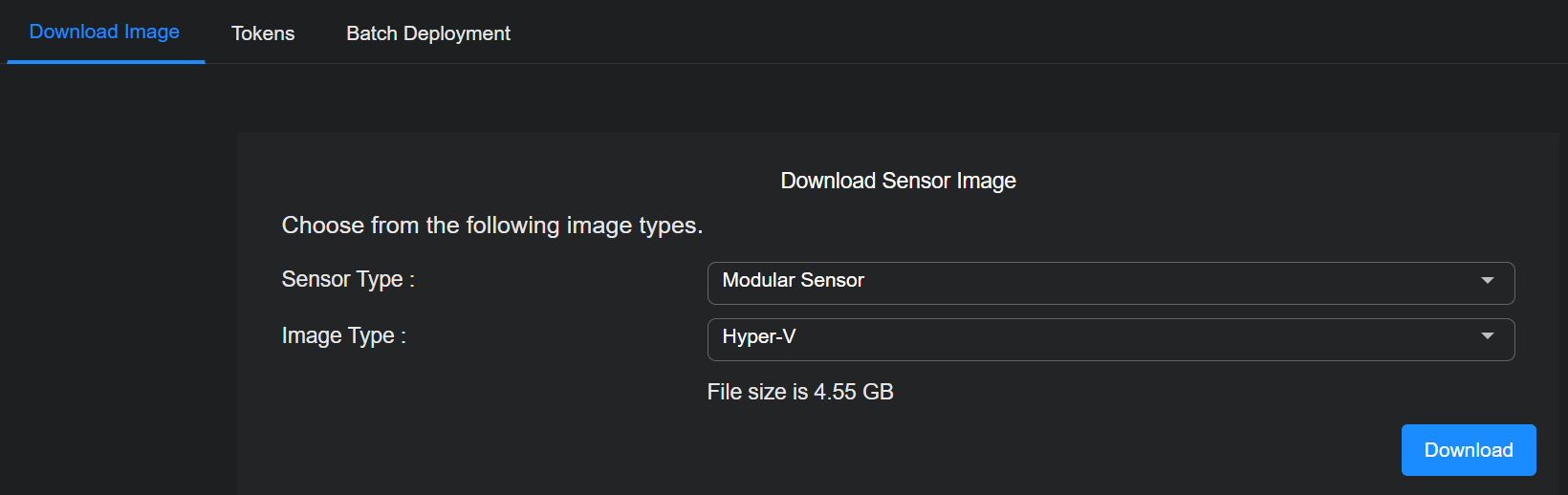The width and height of the screenshot is (1568, 495).
Task: Click the "Hyper-V" selected value text
Action: pos(758,336)
